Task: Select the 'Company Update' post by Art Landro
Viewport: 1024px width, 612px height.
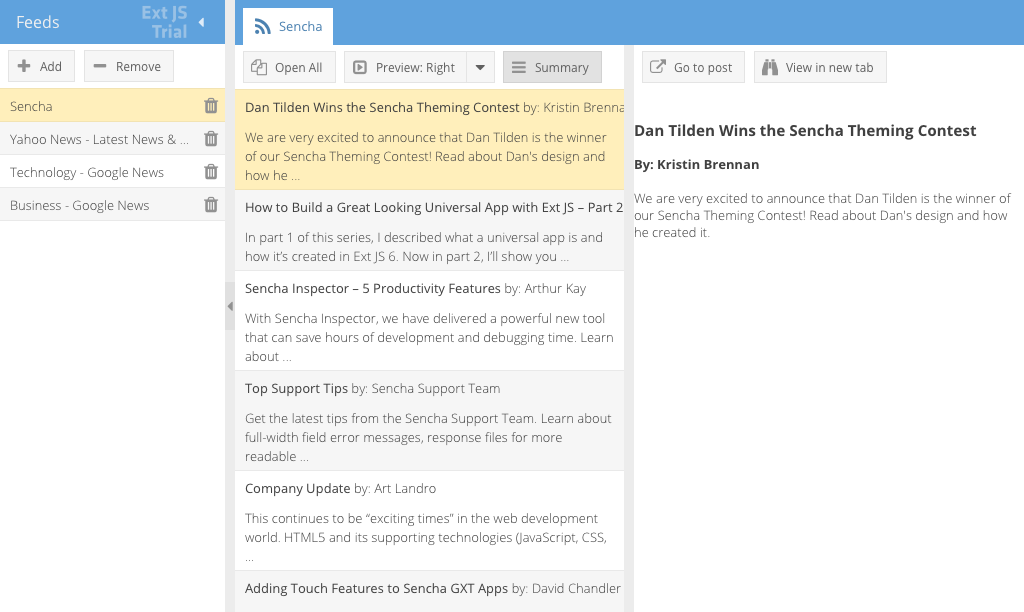Action: click(430, 521)
